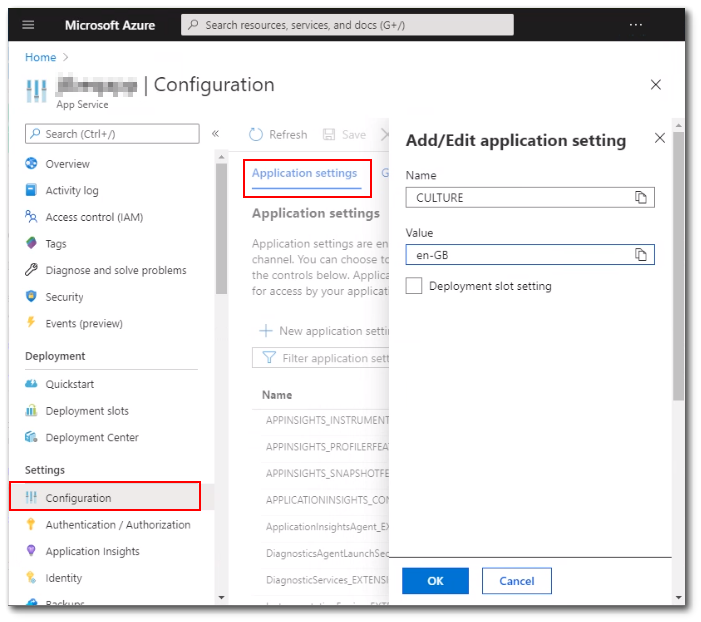Click the right panel scrollbar thumb
The height and width of the screenshot is (622, 701).
tap(678, 266)
